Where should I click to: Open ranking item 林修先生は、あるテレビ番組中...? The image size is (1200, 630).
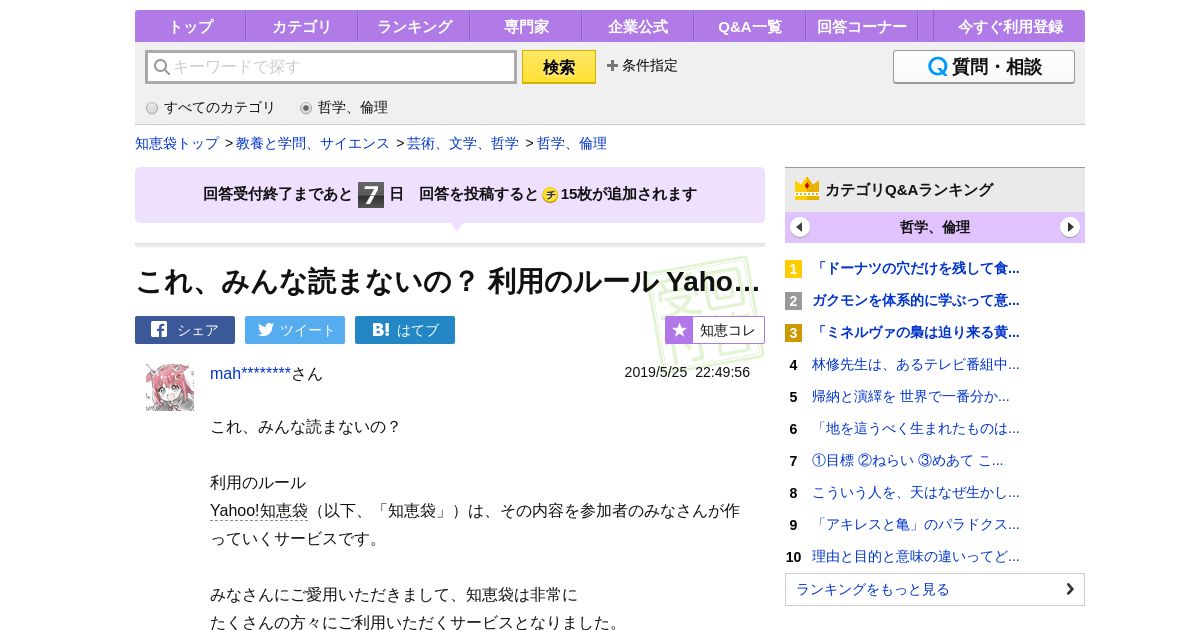pyautogui.click(x=916, y=364)
